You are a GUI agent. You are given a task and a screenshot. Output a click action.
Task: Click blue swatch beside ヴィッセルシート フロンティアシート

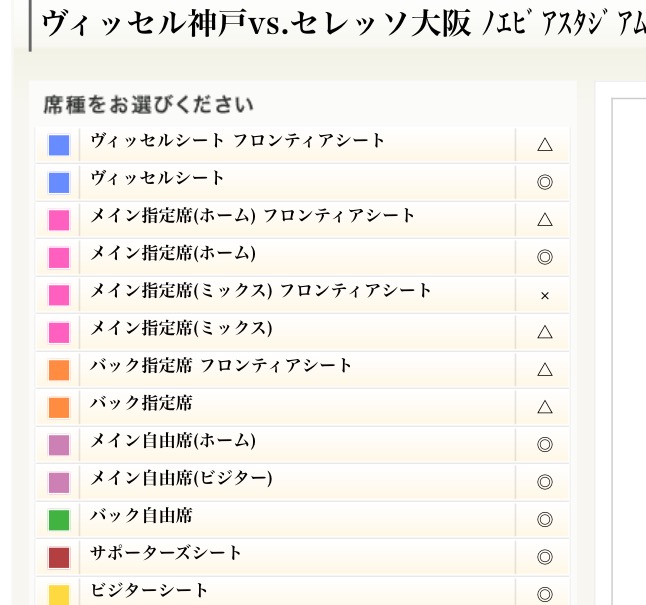[x=59, y=145]
